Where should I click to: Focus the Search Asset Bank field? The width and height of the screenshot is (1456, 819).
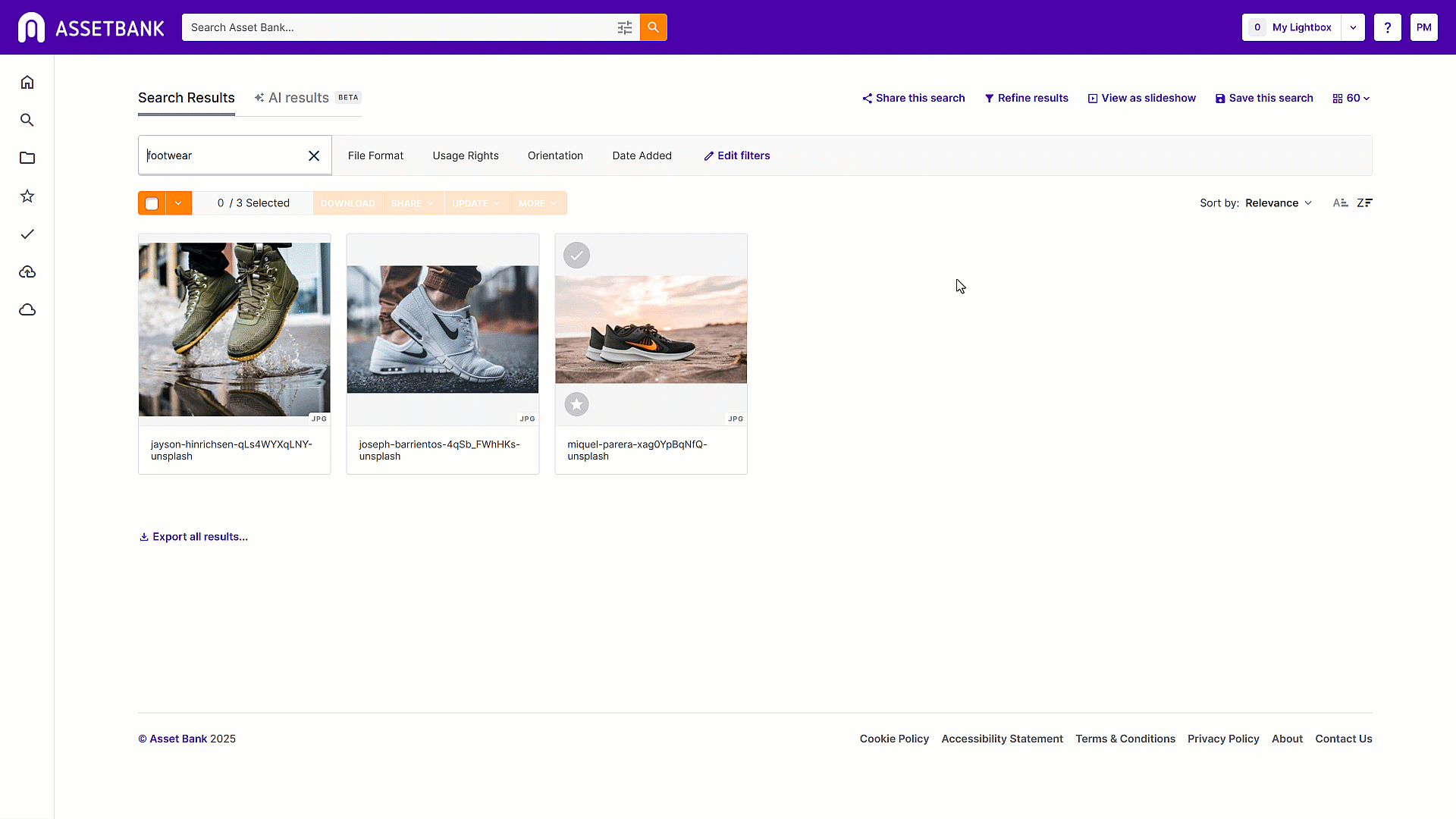pos(398,27)
